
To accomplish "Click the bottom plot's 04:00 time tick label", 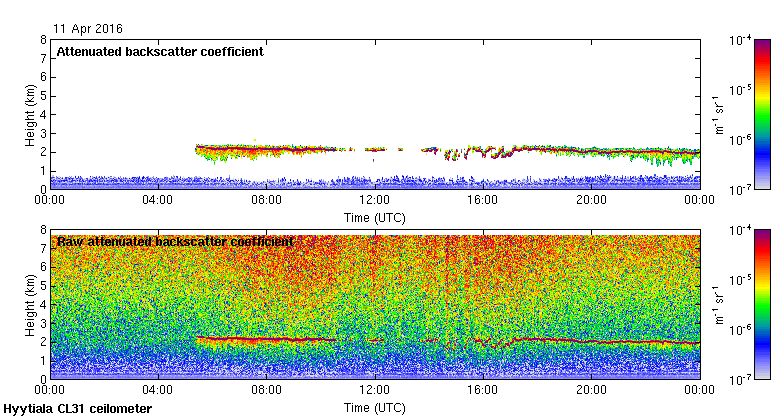I will (158, 390).
